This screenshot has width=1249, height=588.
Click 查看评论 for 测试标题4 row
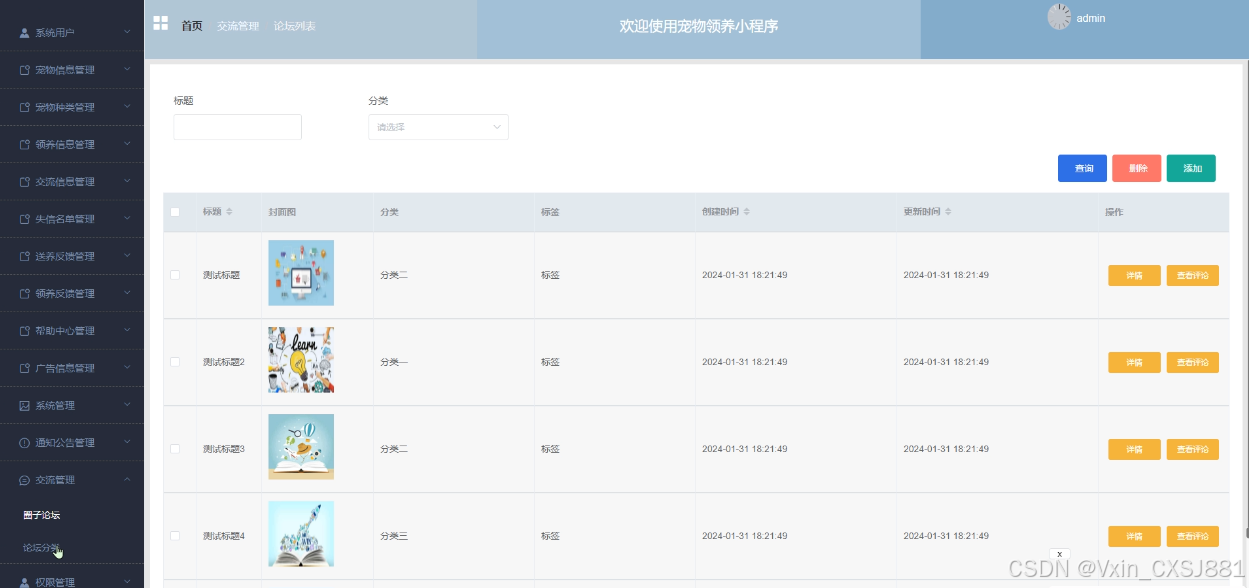click(1193, 536)
